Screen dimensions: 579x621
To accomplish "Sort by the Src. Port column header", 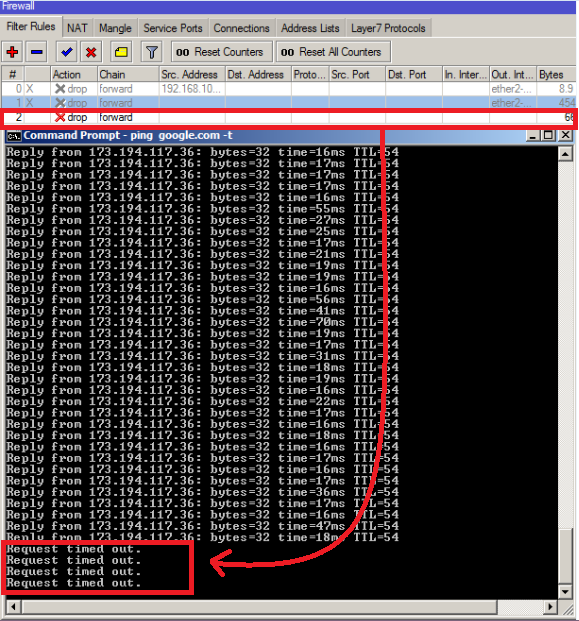I will pos(357,74).
